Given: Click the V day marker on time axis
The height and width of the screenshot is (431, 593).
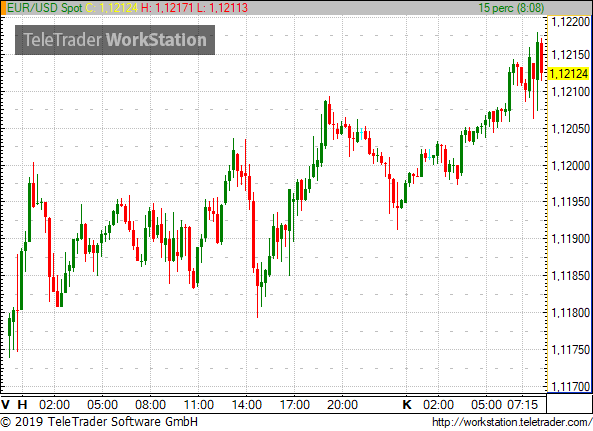Looking at the screenshot, I should 5,405.
